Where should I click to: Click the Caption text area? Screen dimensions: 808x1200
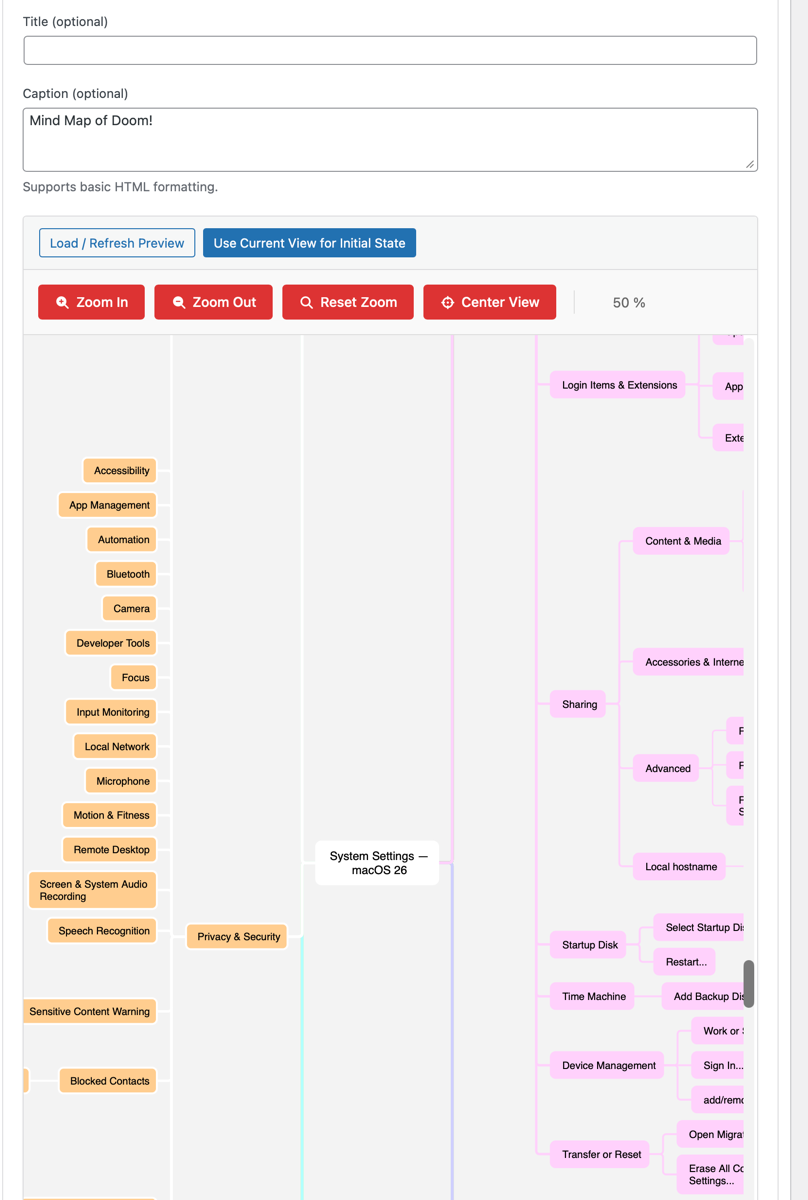coord(389,135)
